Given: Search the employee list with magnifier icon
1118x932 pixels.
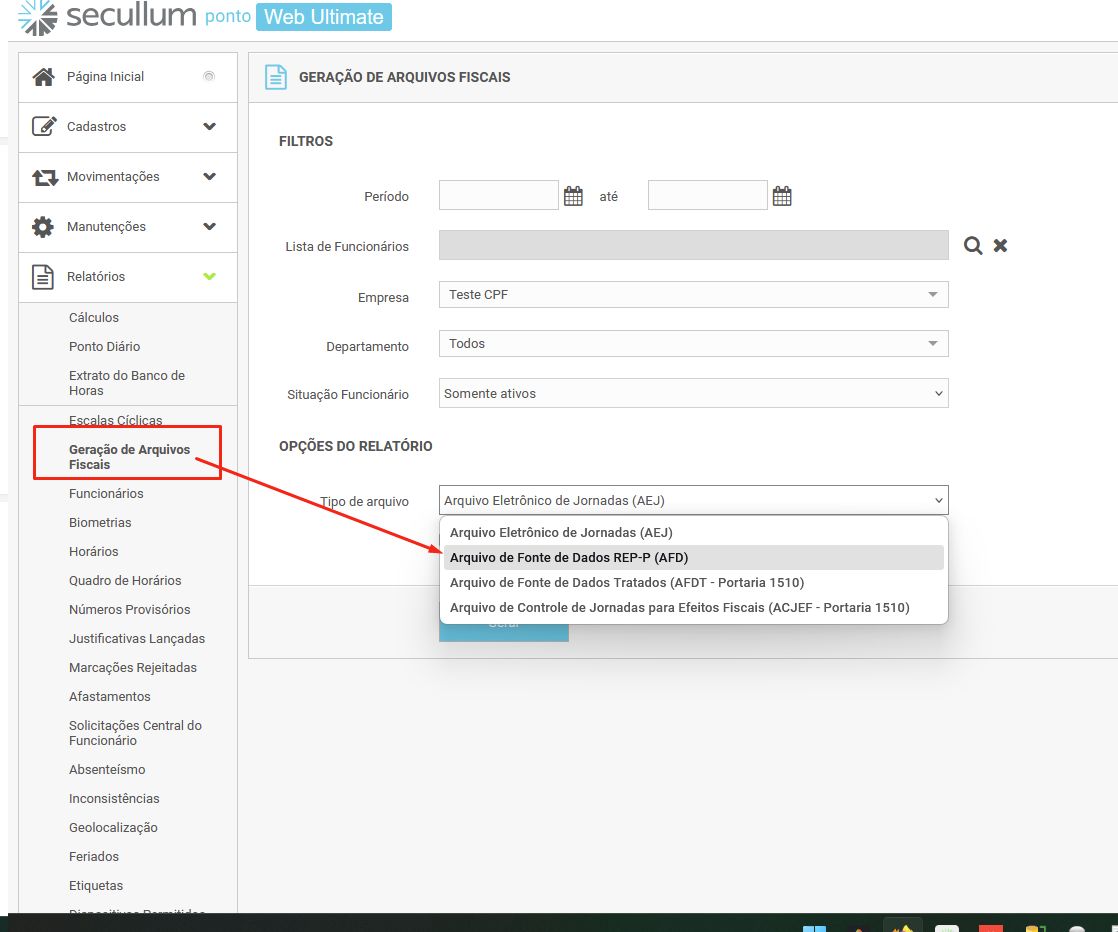Looking at the screenshot, I should click(973, 246).
